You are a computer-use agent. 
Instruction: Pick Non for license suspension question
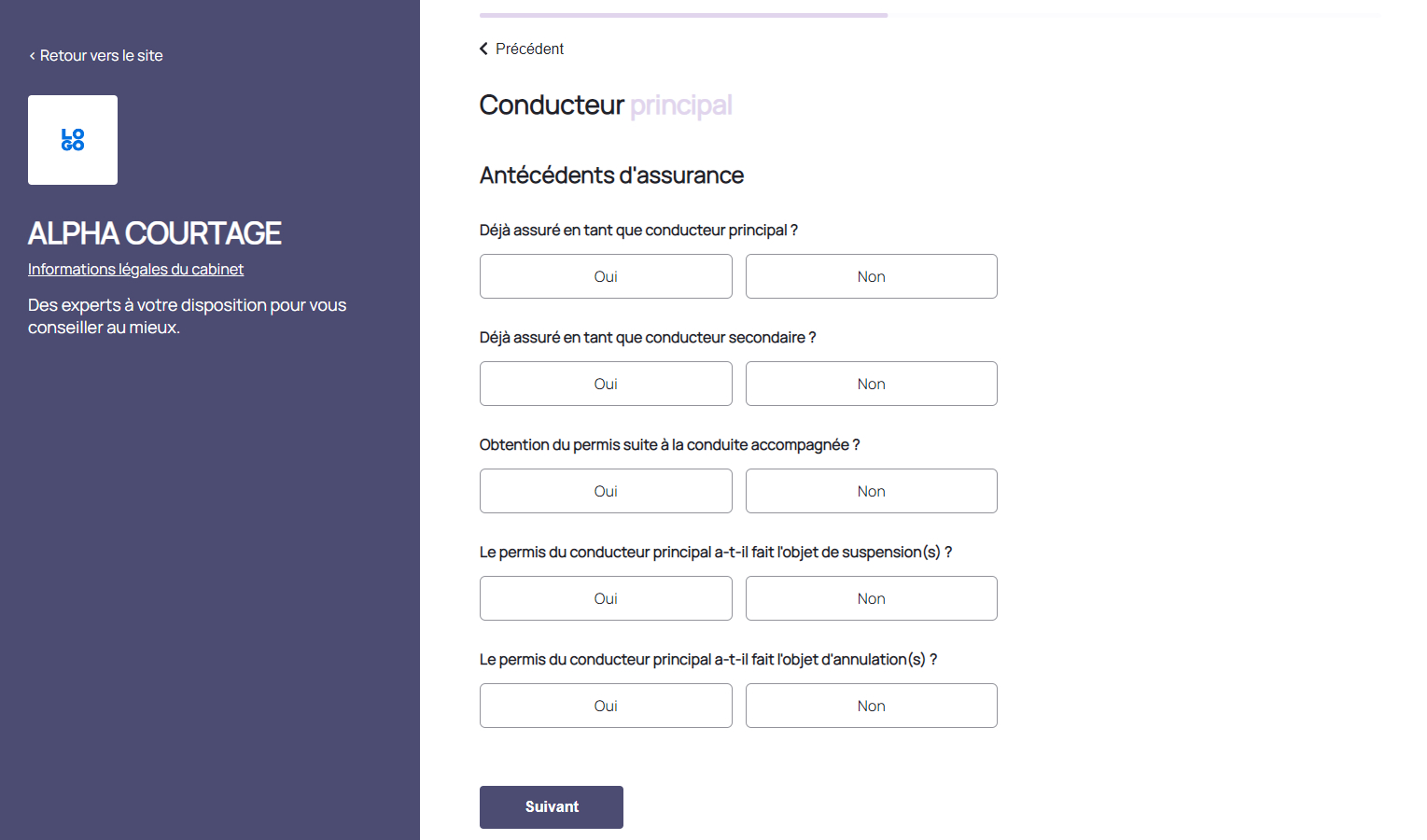pyautogui.click(x=871, y=598)
